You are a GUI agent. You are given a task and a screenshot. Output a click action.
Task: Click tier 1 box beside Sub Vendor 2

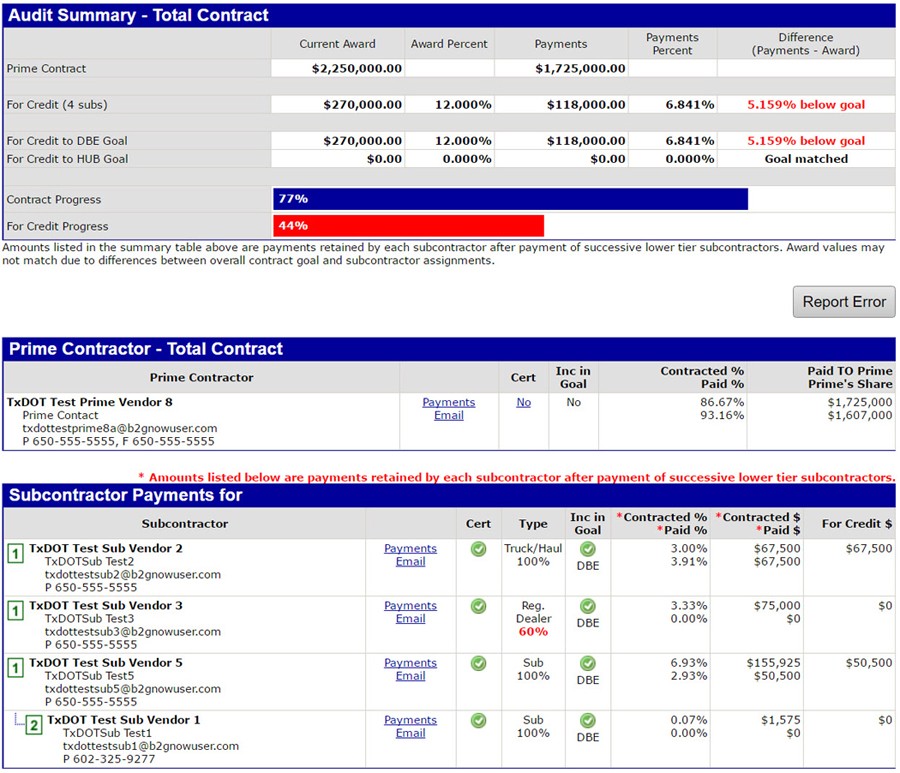point(15,553)
